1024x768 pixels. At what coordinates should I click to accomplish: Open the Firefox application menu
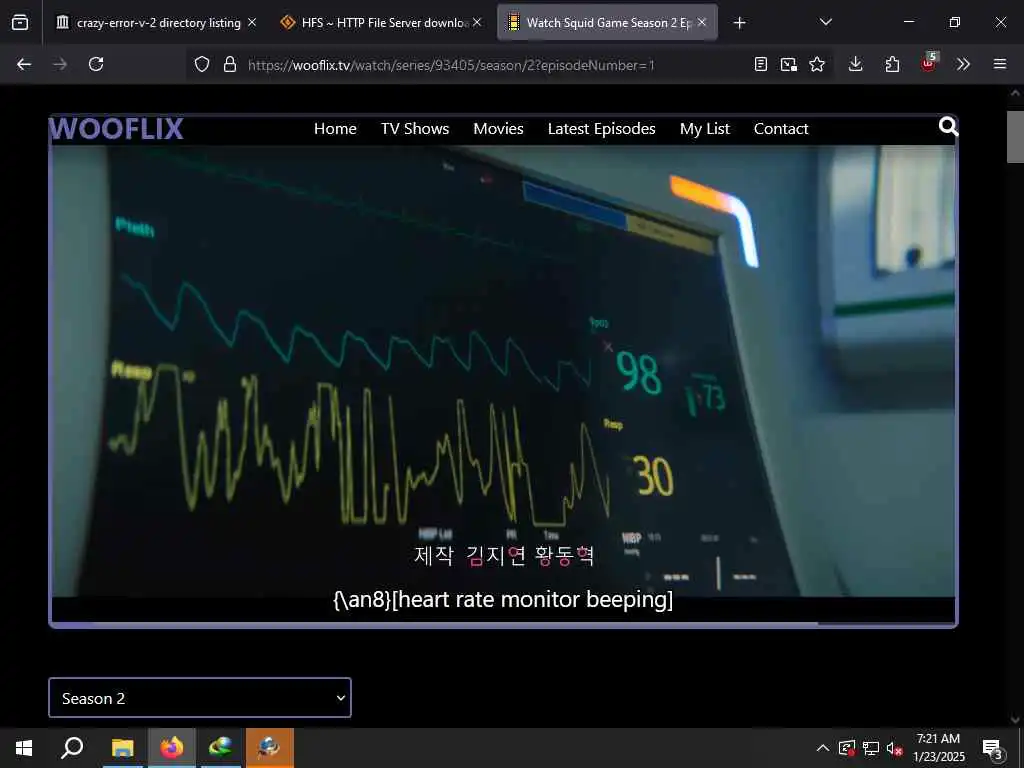pyautogui.click(x=999, y=64)
